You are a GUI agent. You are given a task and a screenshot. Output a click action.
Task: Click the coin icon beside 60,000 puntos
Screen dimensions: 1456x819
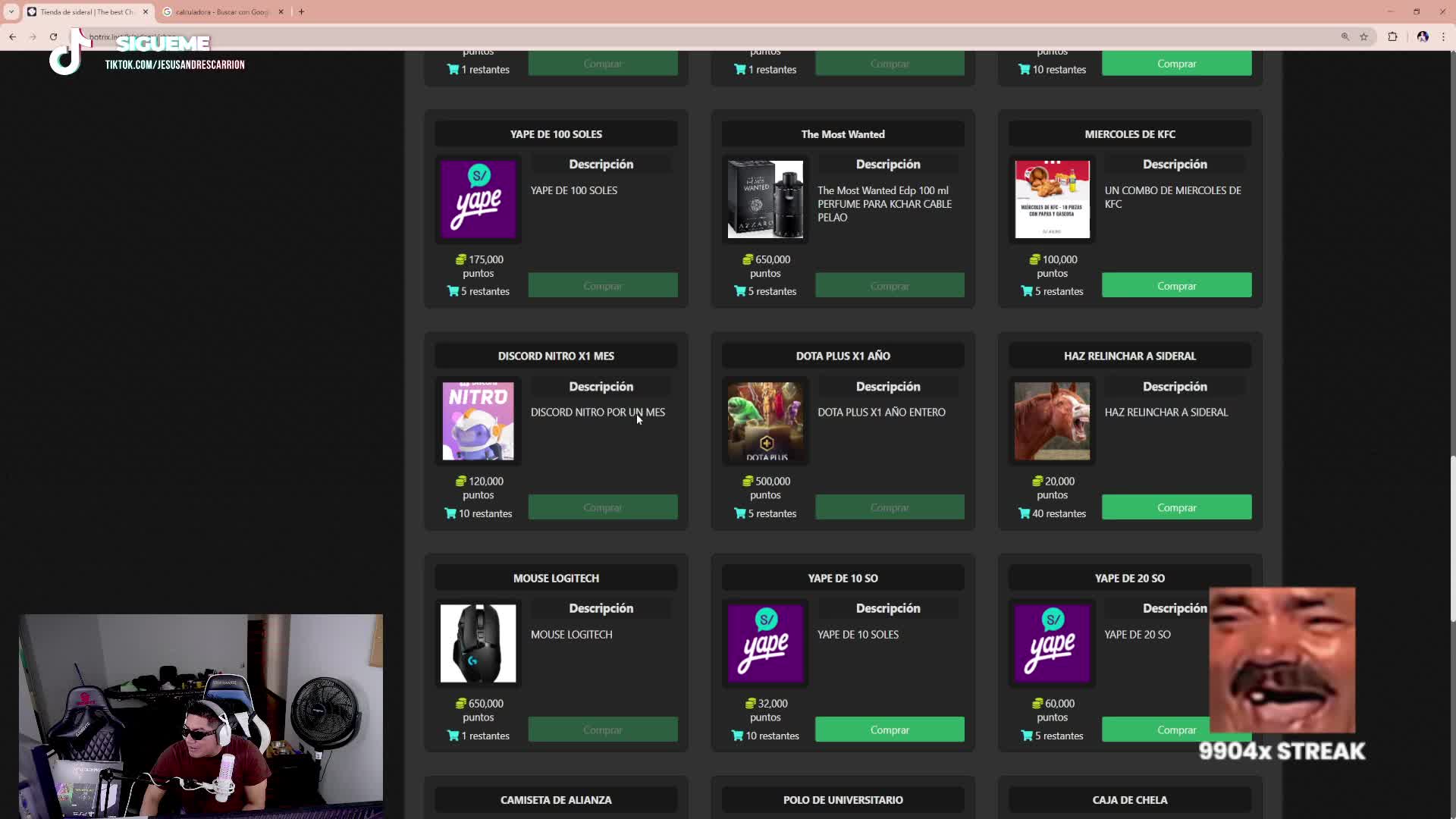tap(1037, 704)
